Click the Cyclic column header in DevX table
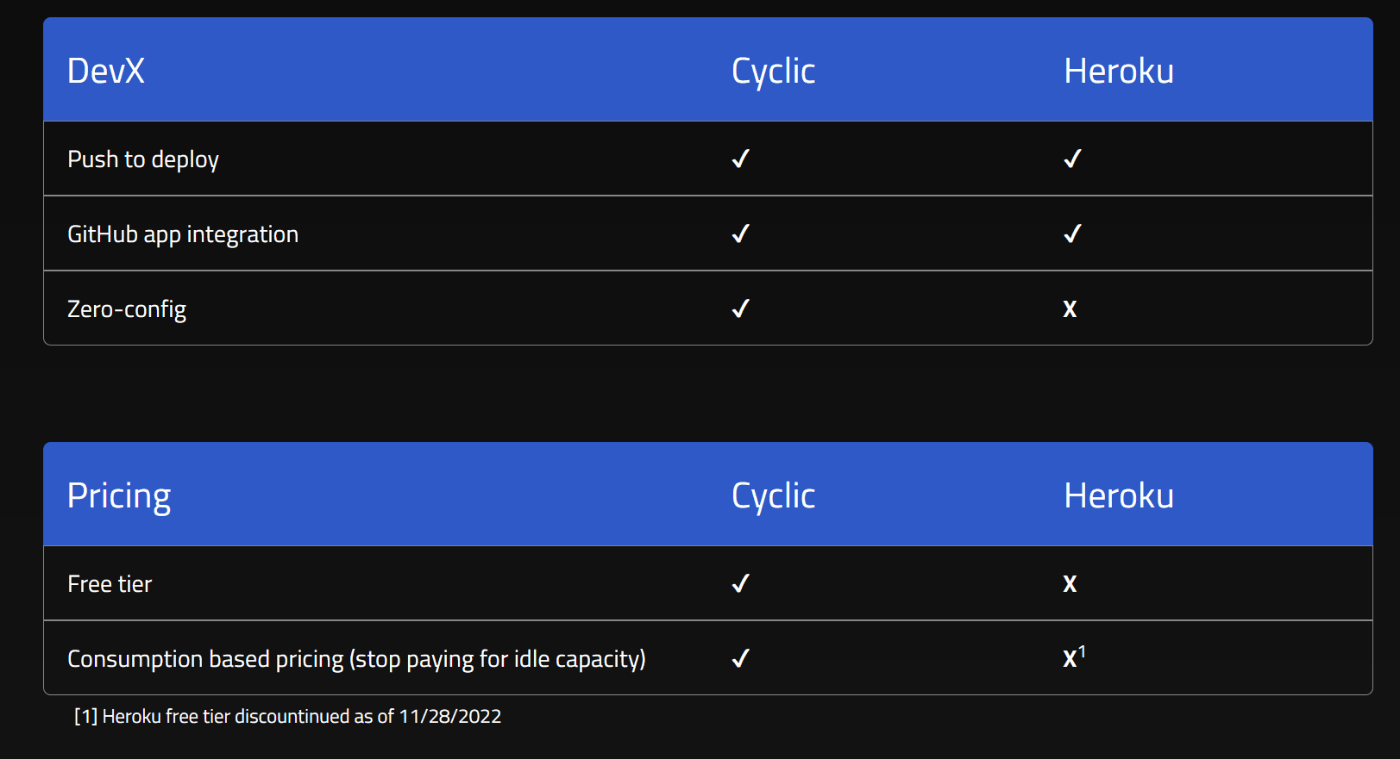Screen dimensions: 1400x759 [x=774, y=71]
